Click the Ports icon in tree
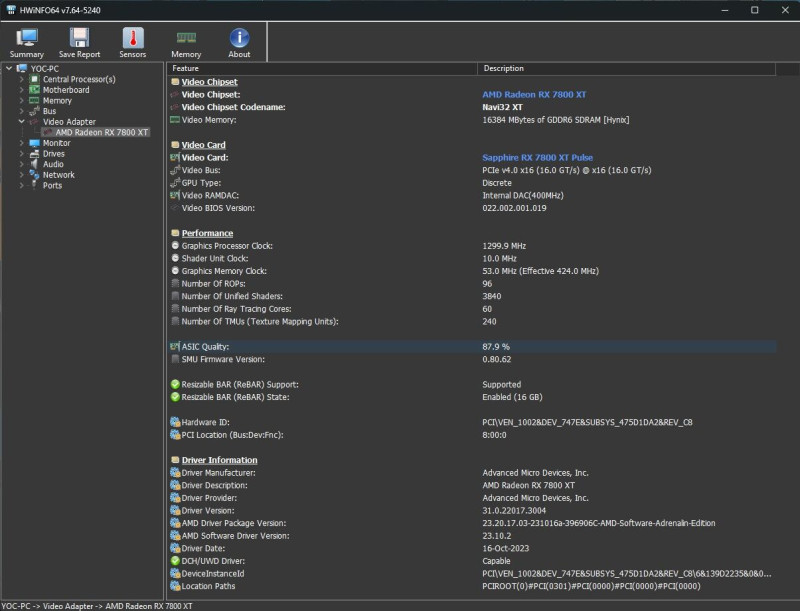The image size is (800, 611). click(34, 185)
